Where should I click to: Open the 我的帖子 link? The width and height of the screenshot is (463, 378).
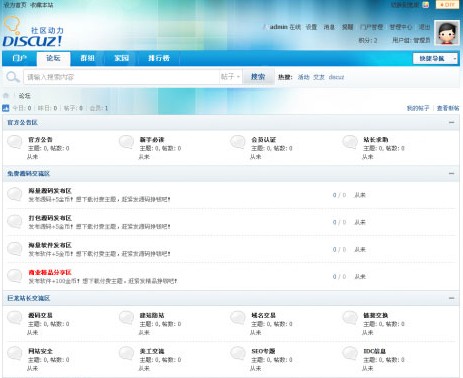point(418,108)
